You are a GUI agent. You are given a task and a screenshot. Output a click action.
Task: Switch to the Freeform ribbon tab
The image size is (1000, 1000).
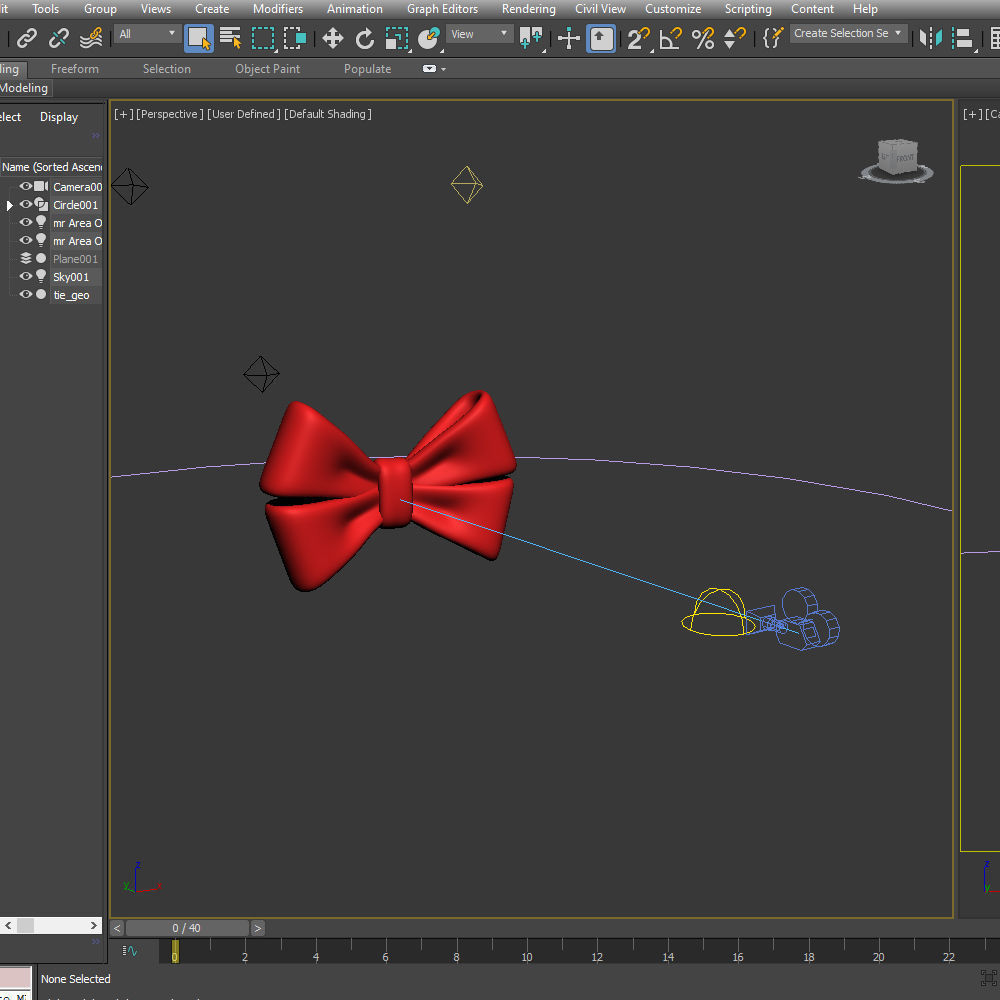click(x=75, y=69)
